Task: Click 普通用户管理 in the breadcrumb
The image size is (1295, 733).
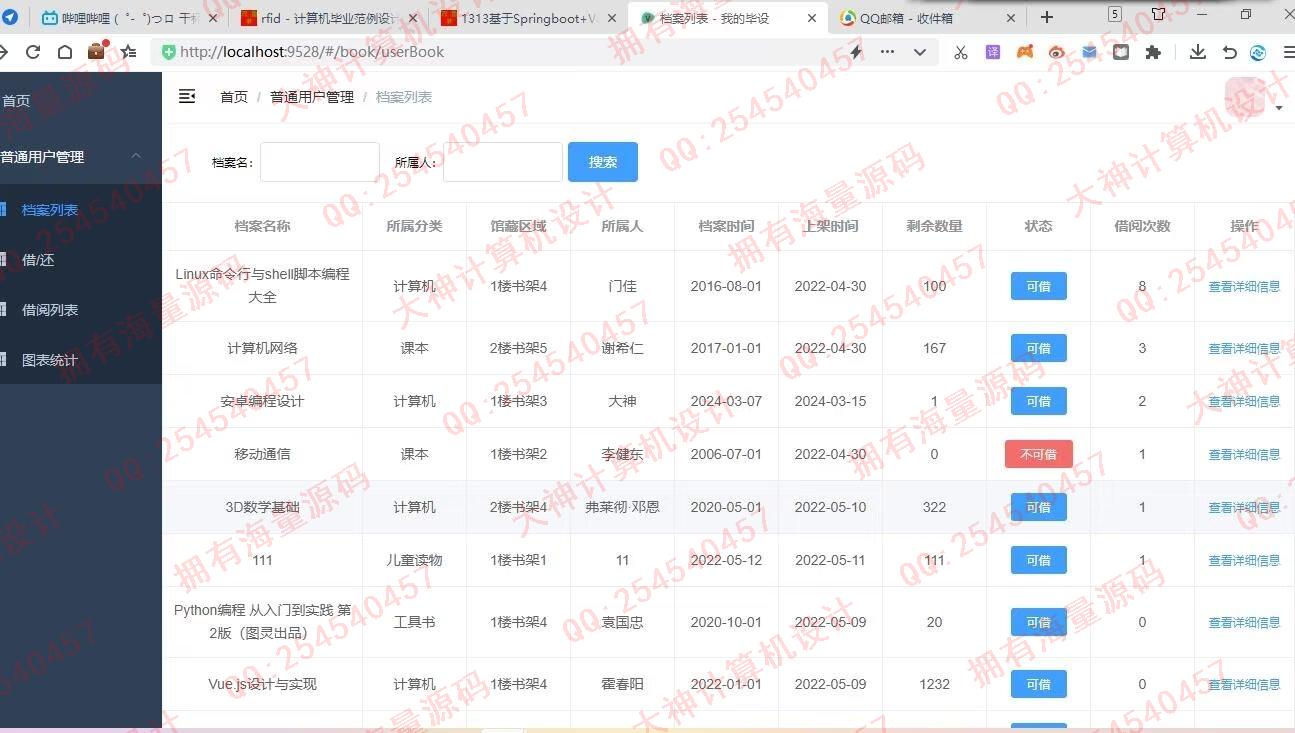Action: click(x=312, y=97)
